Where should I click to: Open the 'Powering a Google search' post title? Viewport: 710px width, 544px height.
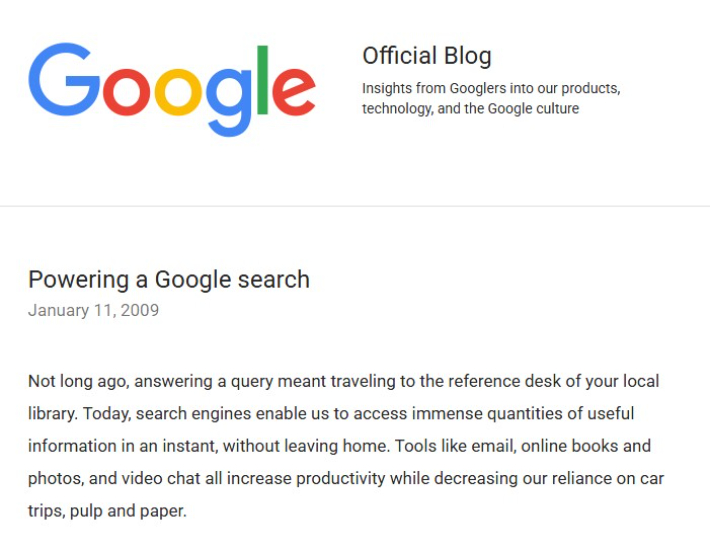click(x=169, y=279)
